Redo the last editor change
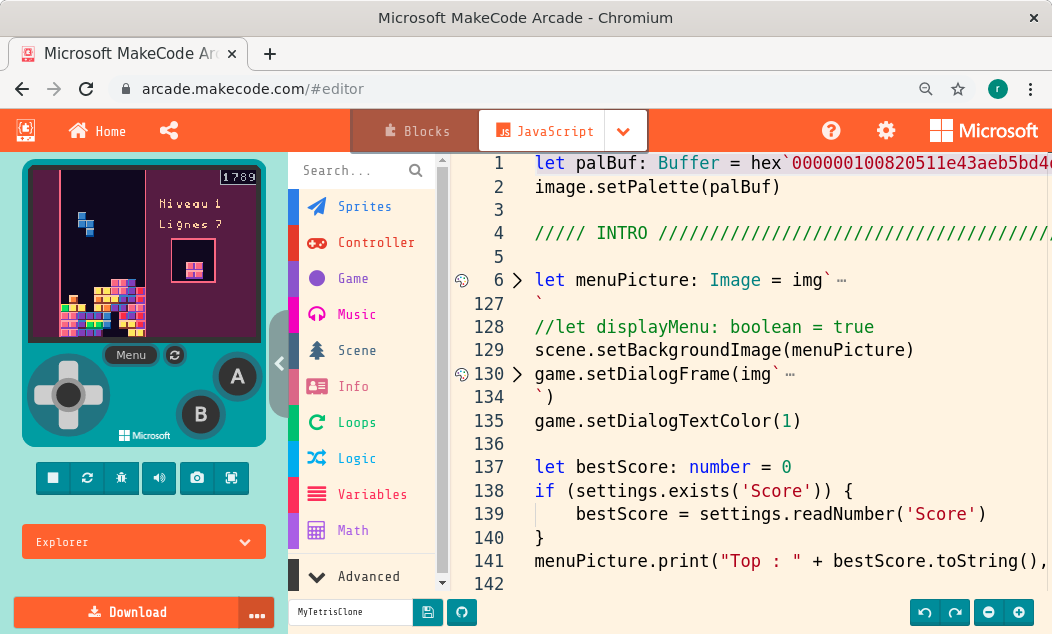This screenshot has width=1052, height=634. tap(955, 612)
